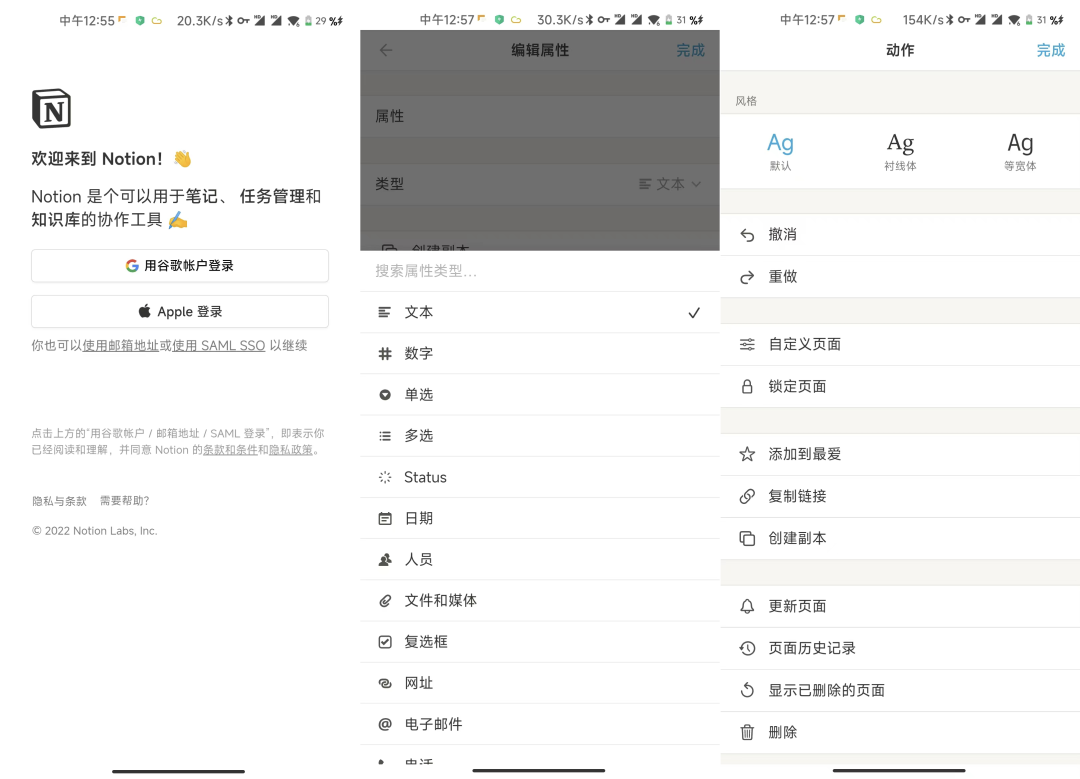This screenshot has width=1080, height=779.
Task: Select the 等宽体 monospace font style
Action: (x=1020, y=151)
